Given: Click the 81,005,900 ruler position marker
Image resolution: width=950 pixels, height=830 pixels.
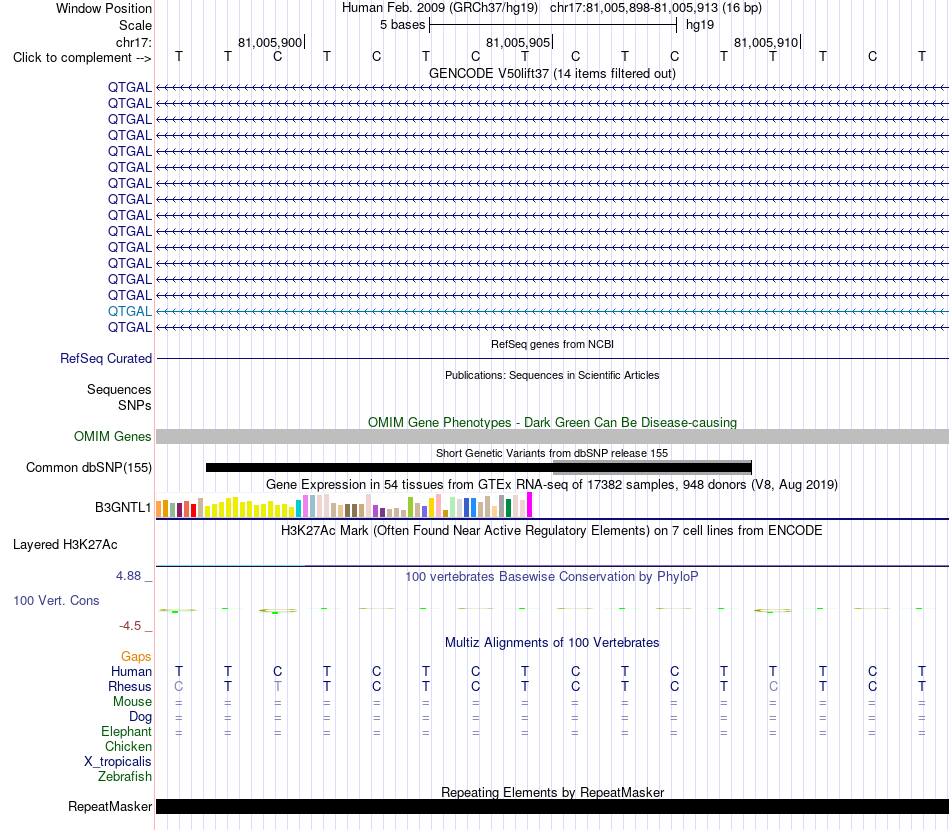Looking at the screenshot, I should (x=270, y=42).
